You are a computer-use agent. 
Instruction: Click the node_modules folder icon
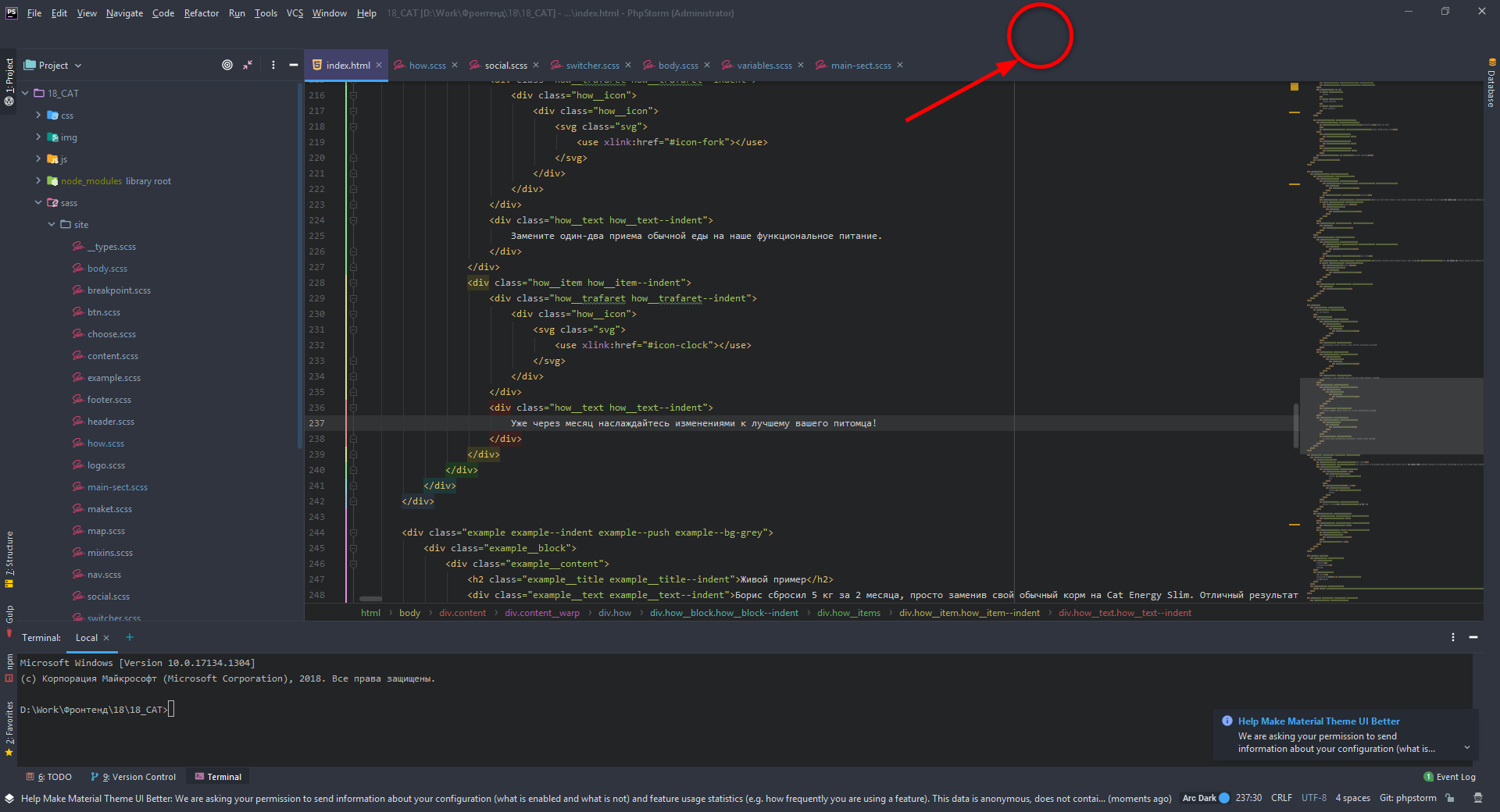click(x=52, y=180)
